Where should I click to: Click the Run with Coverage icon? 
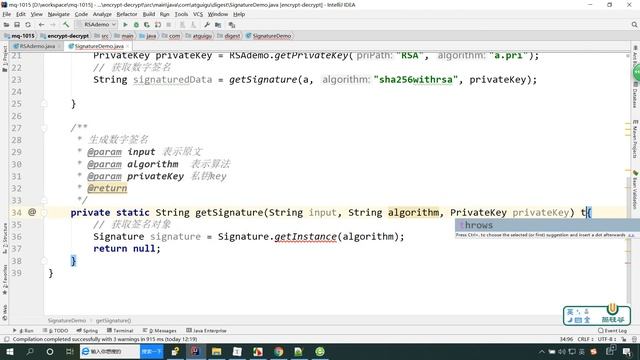pyautogui.click(x=147, y=25)
